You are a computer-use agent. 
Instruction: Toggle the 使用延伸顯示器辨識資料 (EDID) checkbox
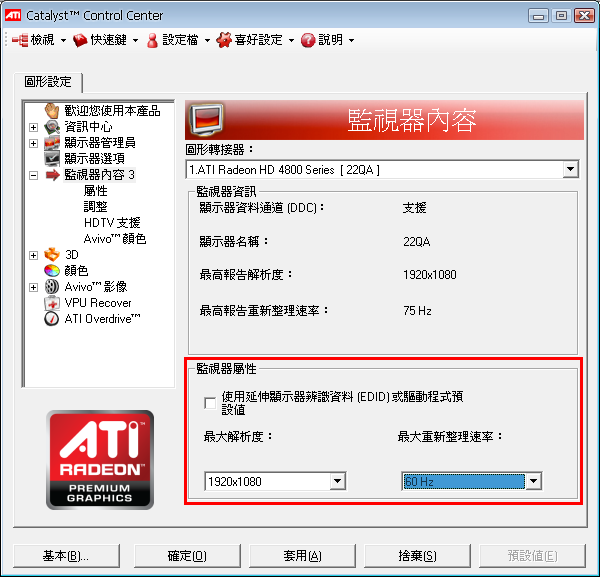pos(210,403)
